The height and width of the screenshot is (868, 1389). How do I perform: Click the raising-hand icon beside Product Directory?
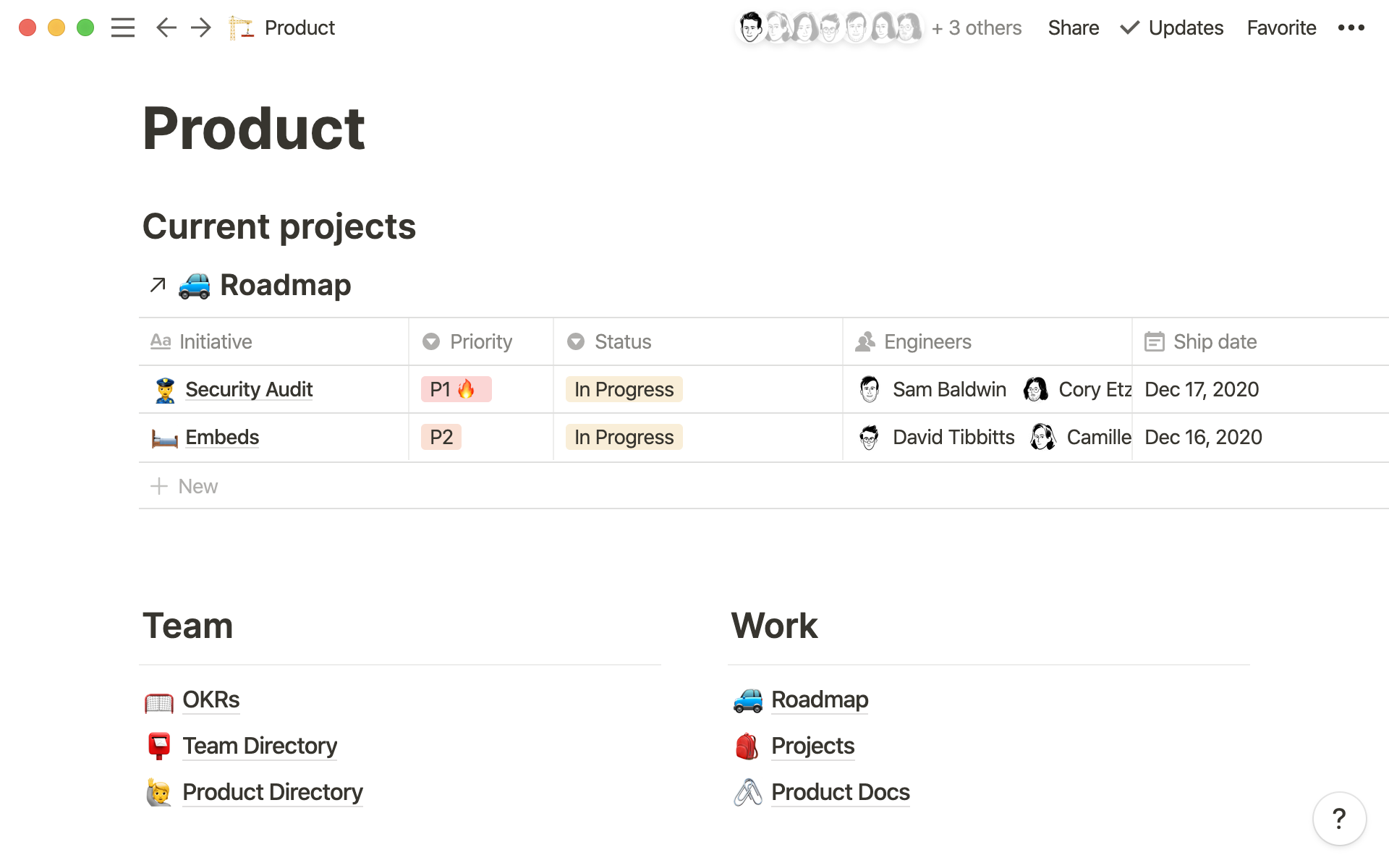tap(160, 793)
